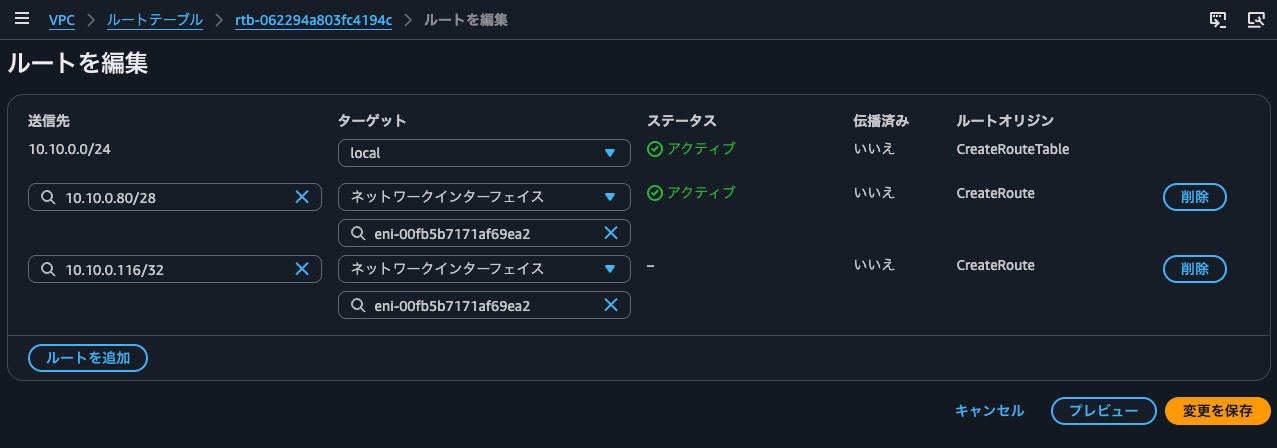Click ルートを追加 button

[88, 358]
